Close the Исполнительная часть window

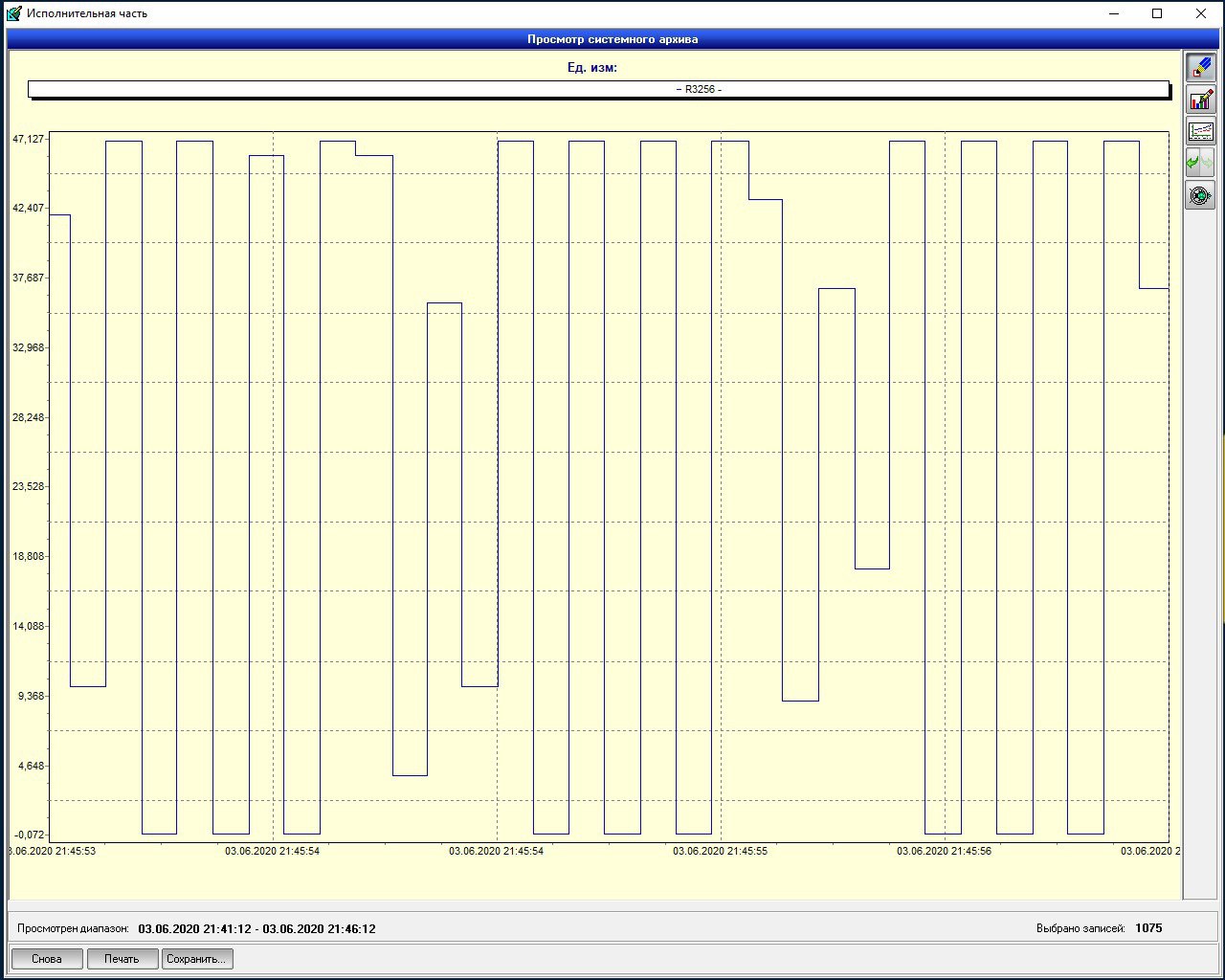click(x=1201, y=13)
